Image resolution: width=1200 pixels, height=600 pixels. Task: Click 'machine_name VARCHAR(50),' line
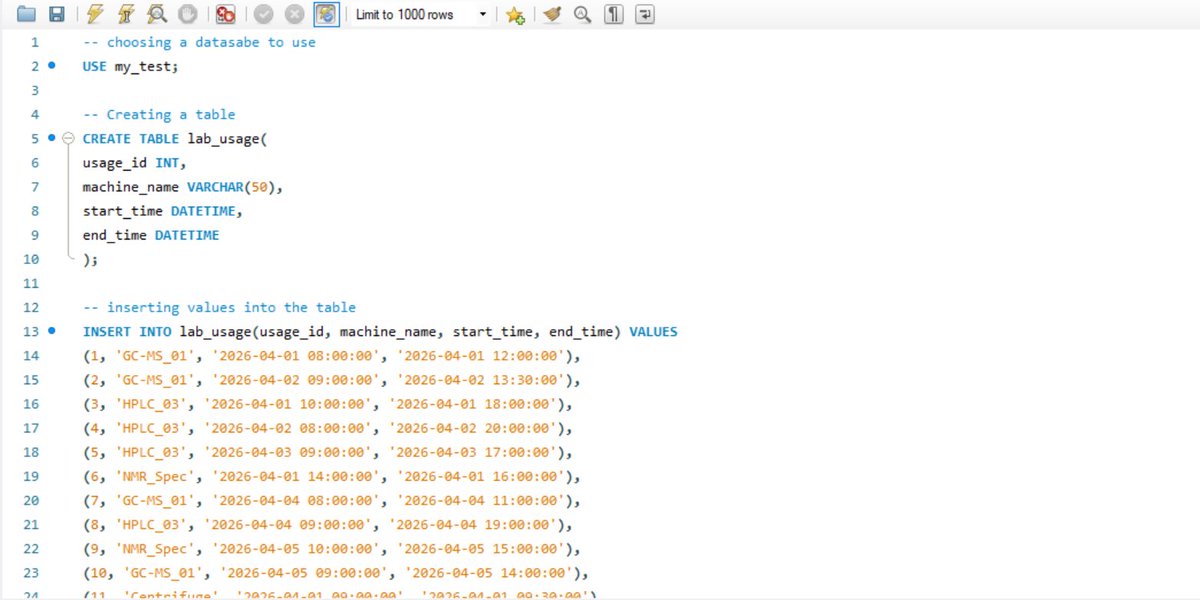(x=183, y=186)
